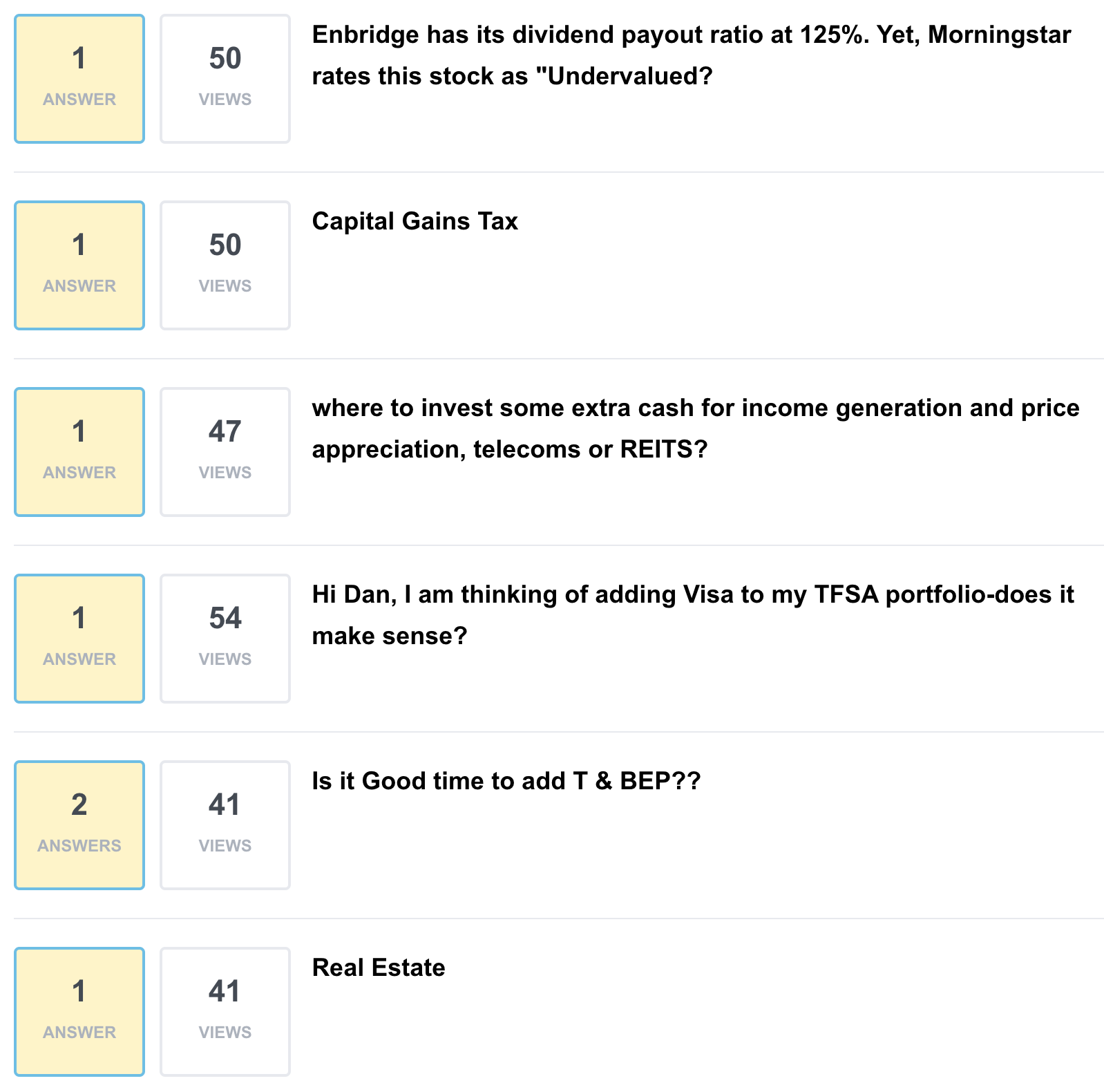Click the 50 views box beside the Enbridge question
Screen dimensions: 1104x1092
(x=225, y=79)
